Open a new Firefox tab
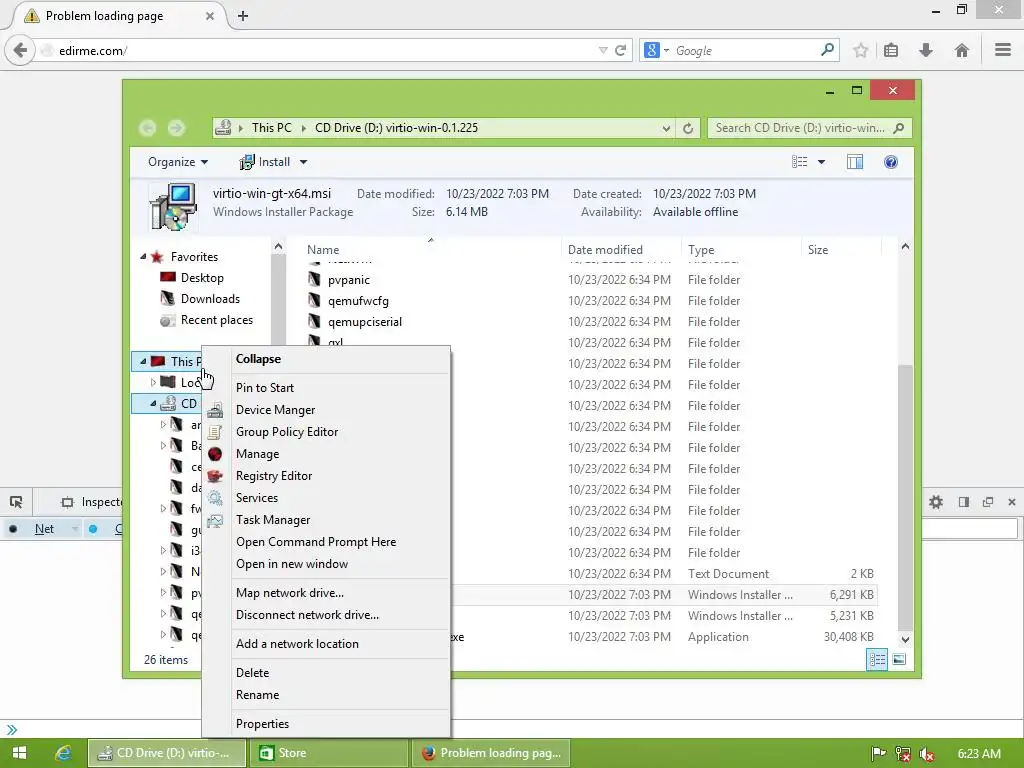 243,16
